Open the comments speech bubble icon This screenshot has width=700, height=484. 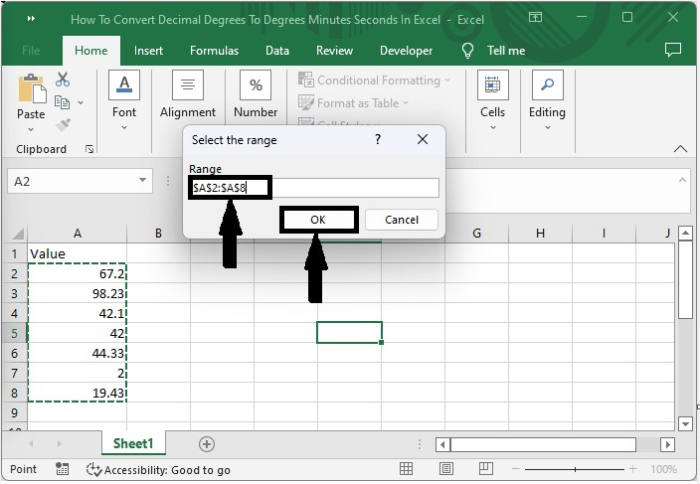coord(673,50)
